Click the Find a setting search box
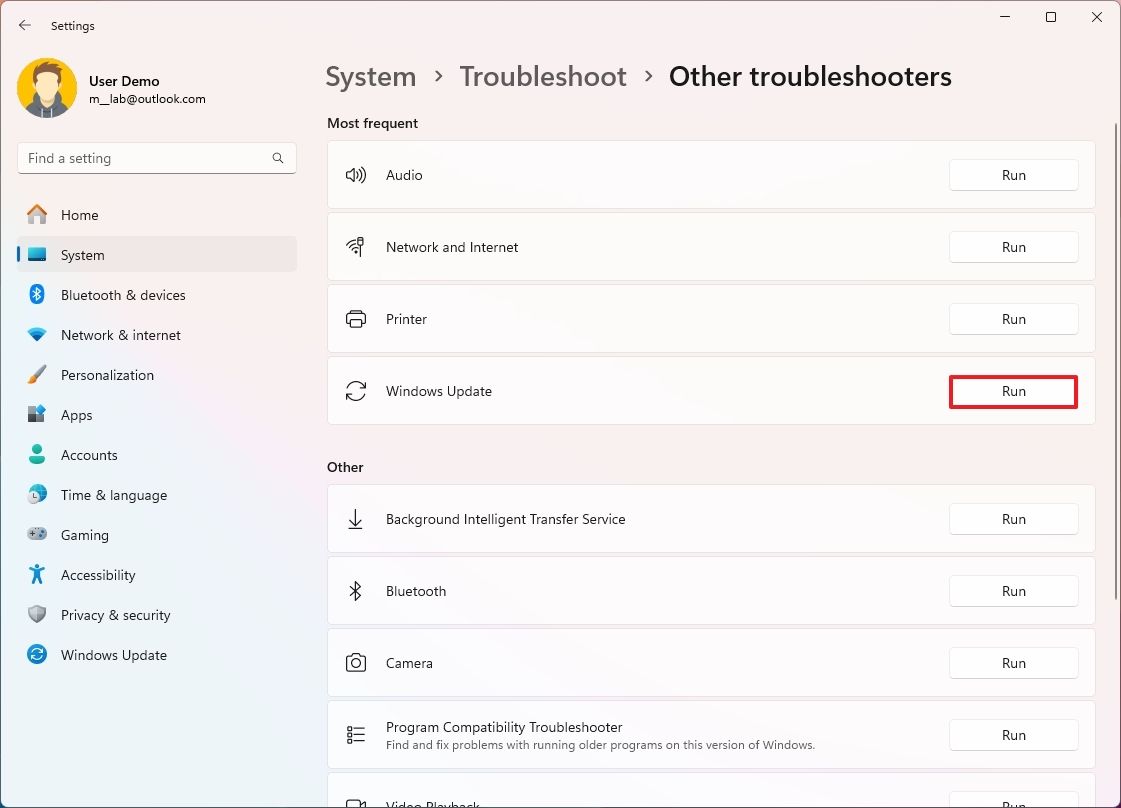Viewport: 1121px width, 808px height. click(x=145, y=158)
